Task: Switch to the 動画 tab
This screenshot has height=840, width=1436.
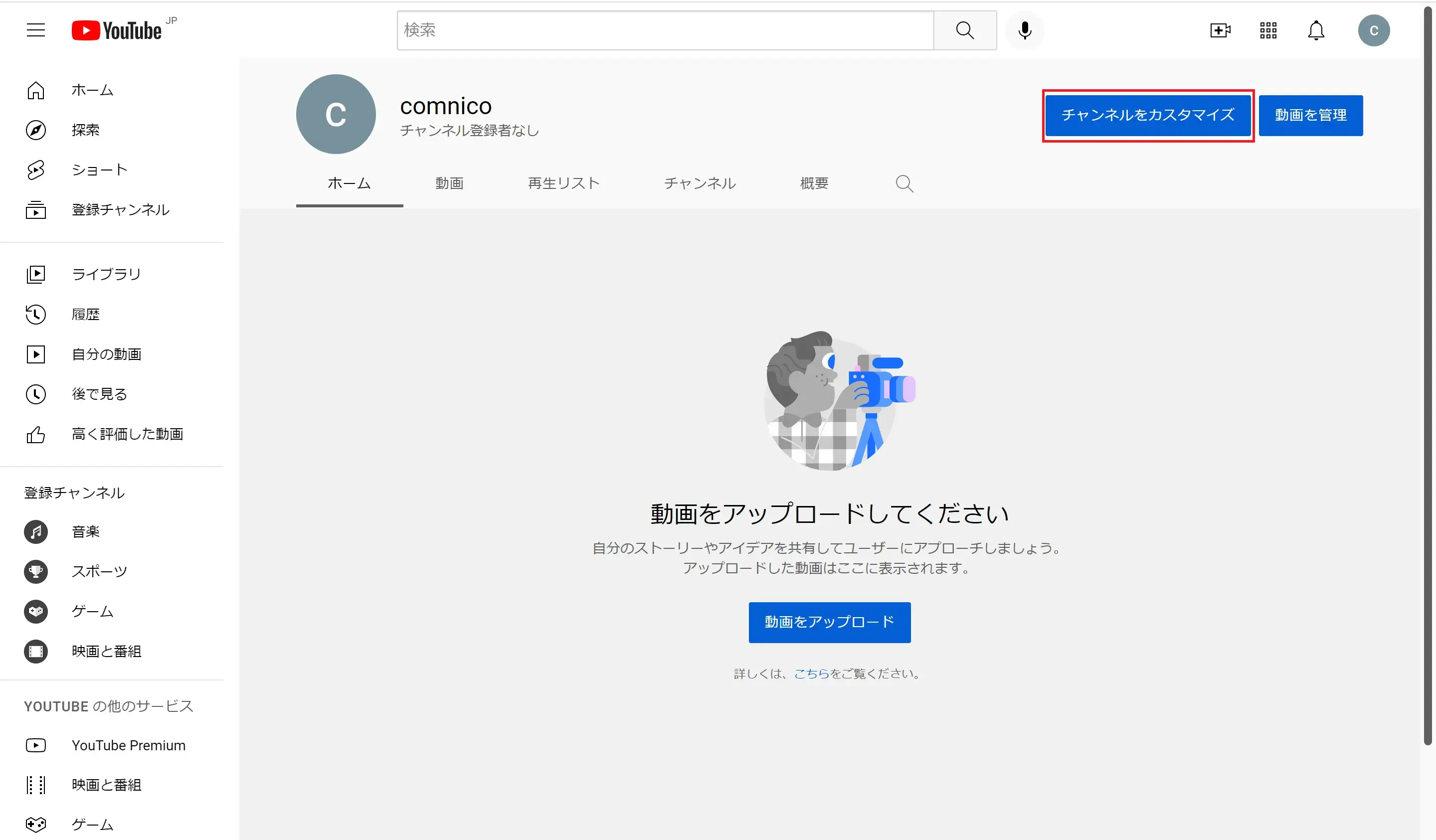Action: [x=450, y=183]
